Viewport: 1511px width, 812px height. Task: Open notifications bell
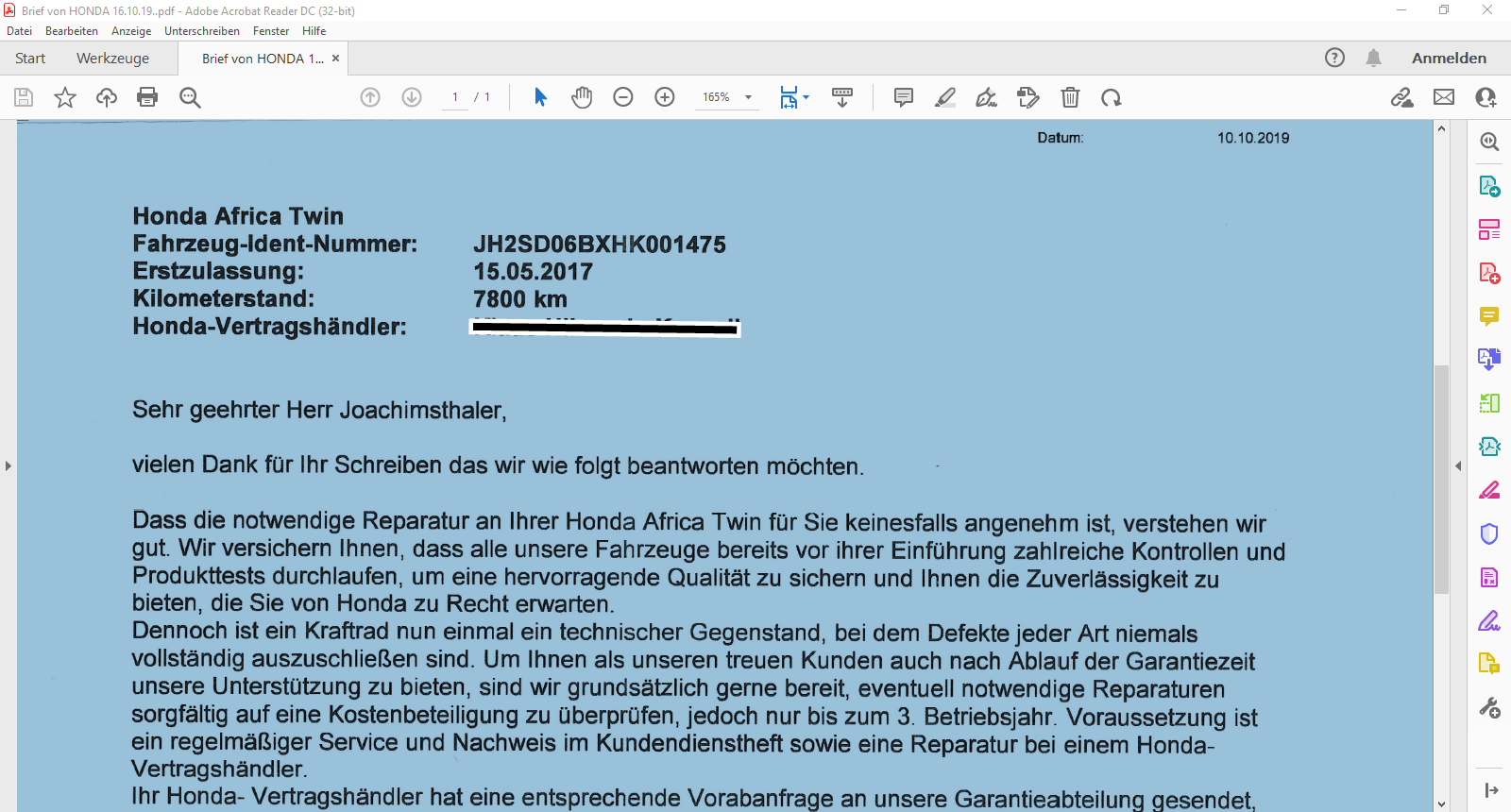coord(1374,59)
